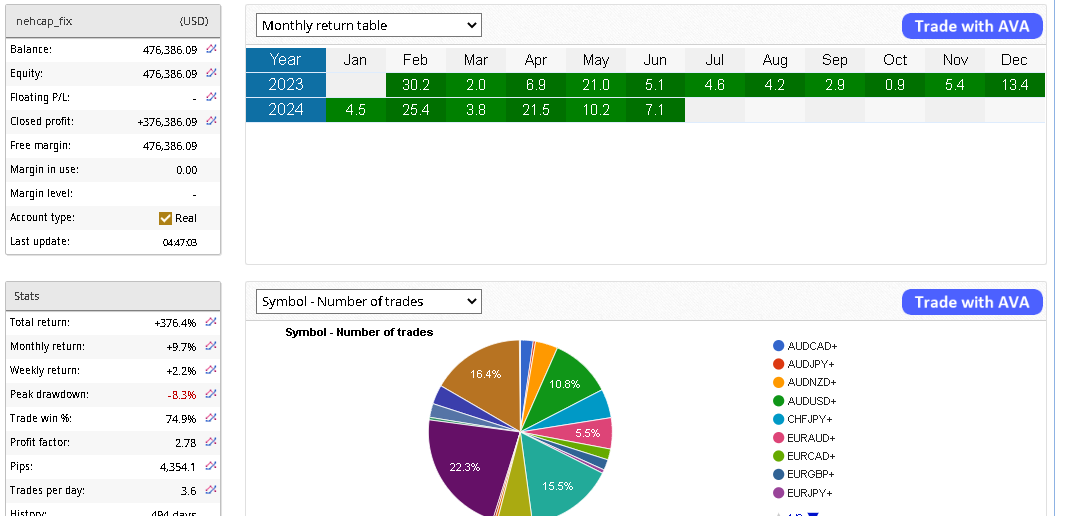Click the Monthly return chart icon
This screenshot has width=1073, height=516.
211,346
